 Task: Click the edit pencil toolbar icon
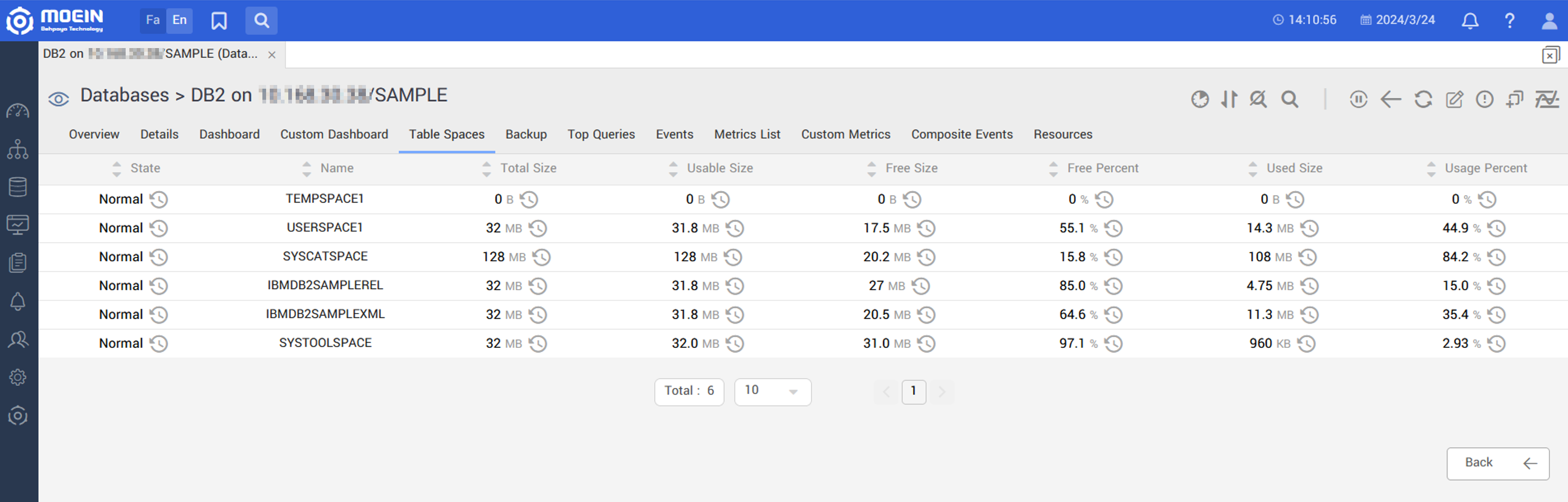[1454, 99]
